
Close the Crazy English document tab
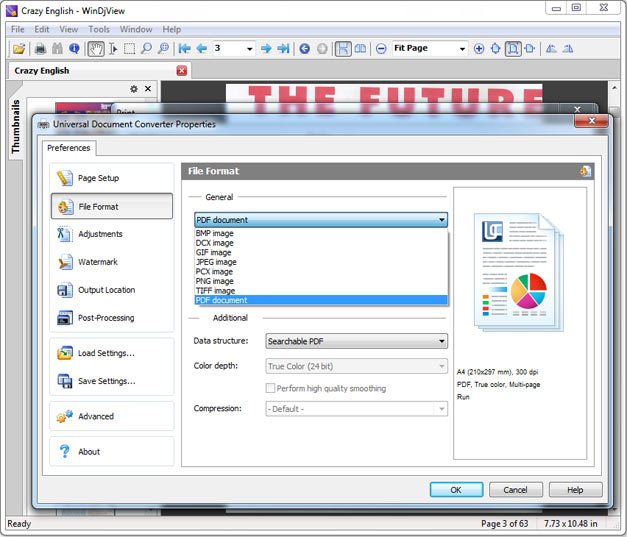182,71
